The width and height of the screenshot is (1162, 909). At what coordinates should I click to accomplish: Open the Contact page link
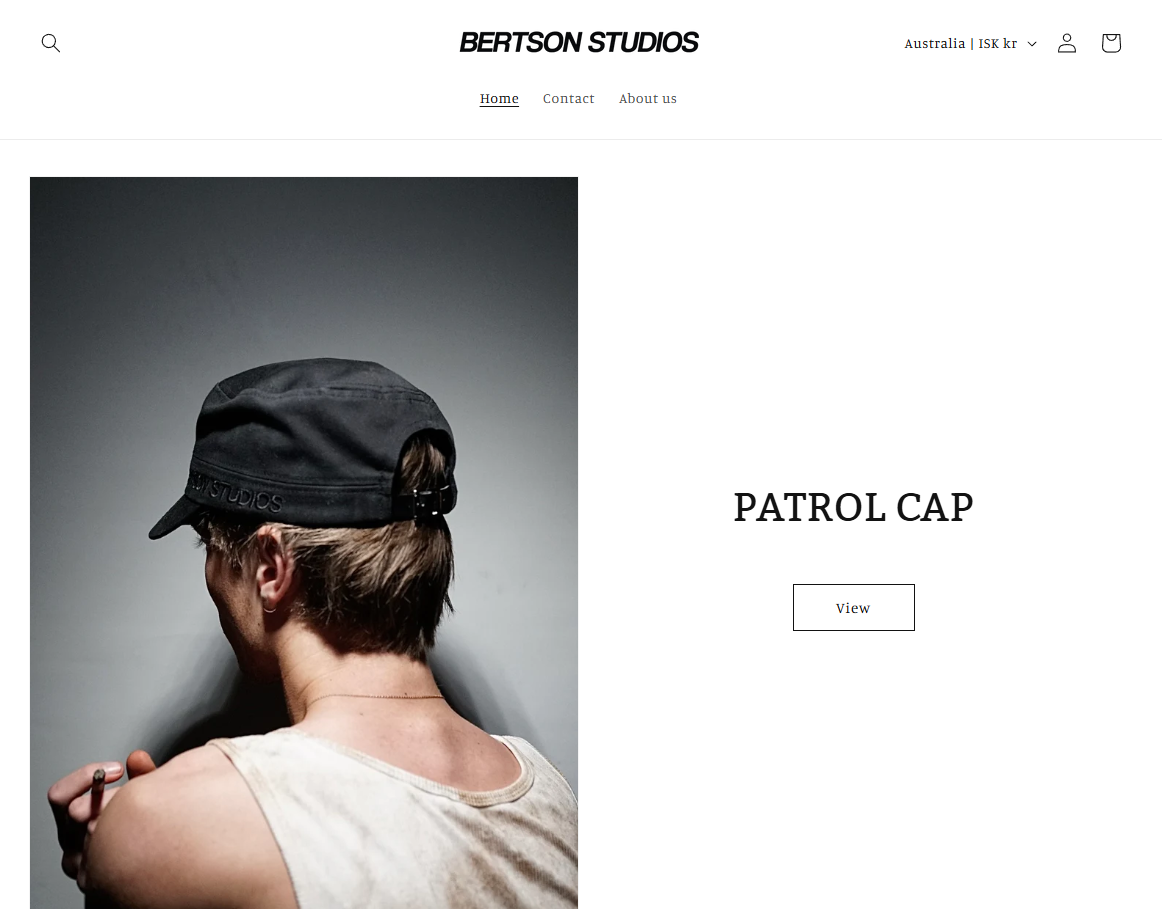568,99
